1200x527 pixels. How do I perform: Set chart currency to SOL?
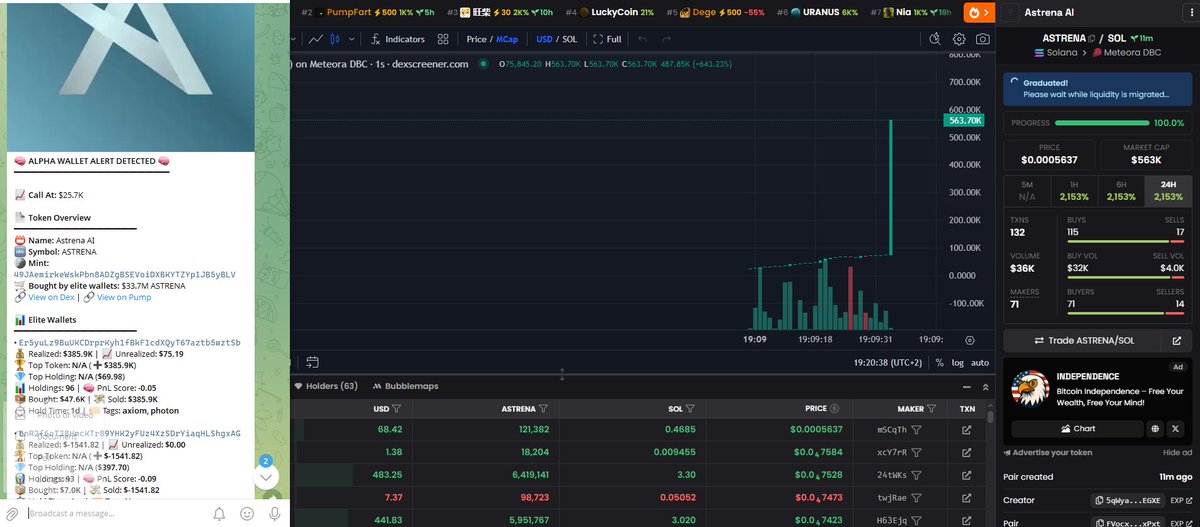(x=570, y=39)
